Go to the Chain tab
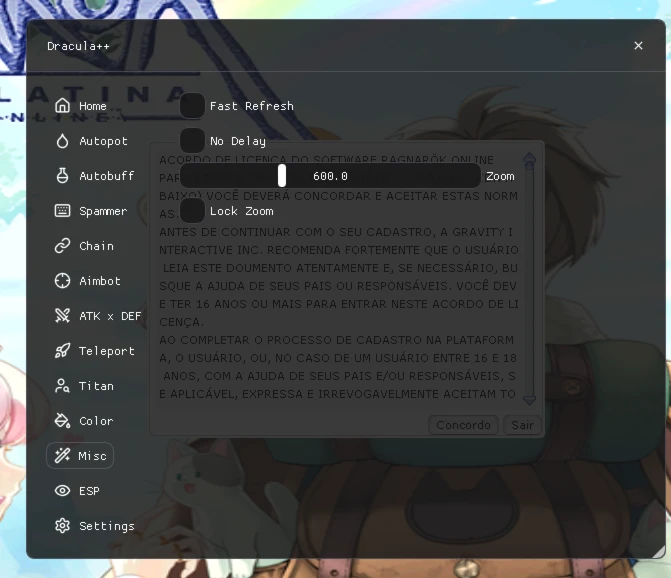The width and height of the screenshot is (671, 578). tap(97, 246)
